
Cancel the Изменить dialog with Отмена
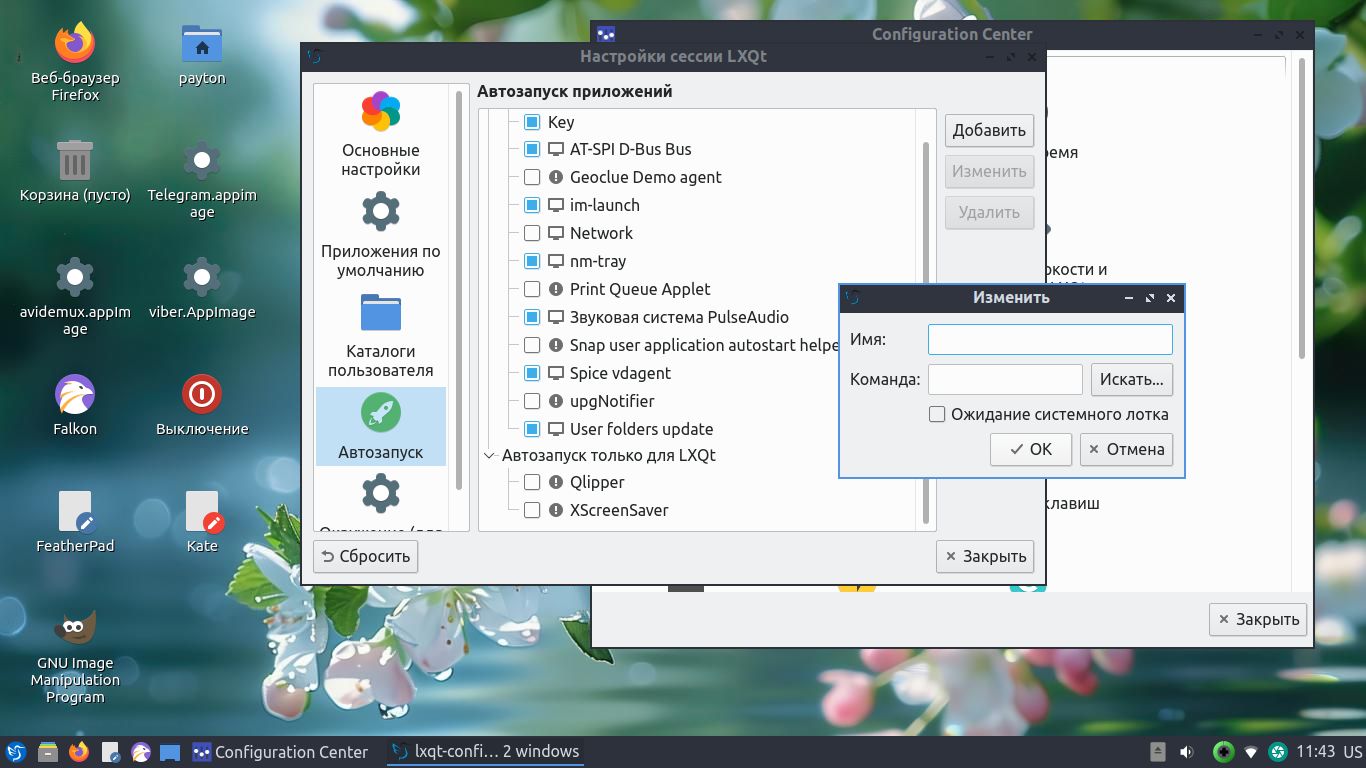(1126, 449)
